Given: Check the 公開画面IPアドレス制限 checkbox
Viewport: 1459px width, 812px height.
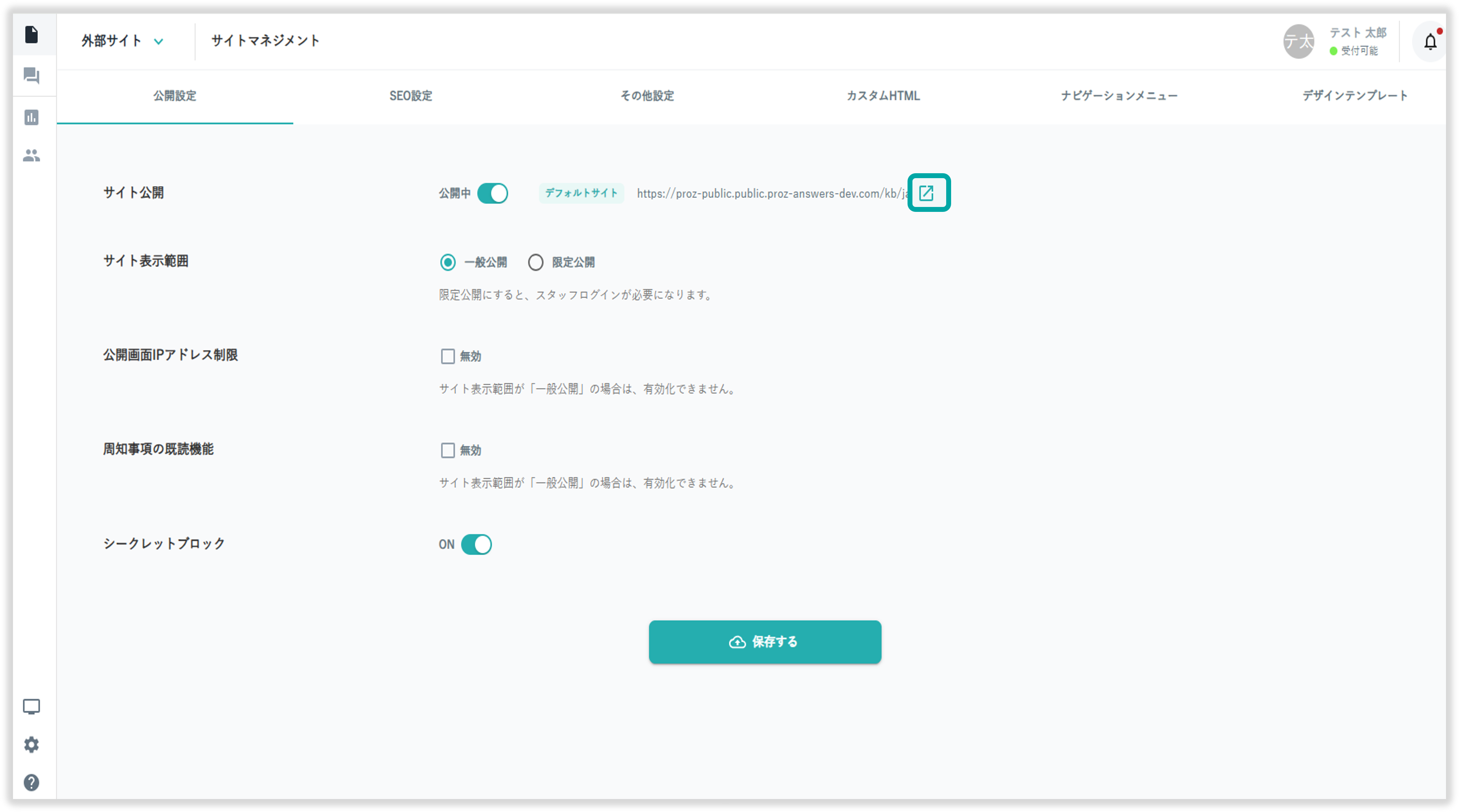Looking at the screenshot, I should (x=447, y=356).
